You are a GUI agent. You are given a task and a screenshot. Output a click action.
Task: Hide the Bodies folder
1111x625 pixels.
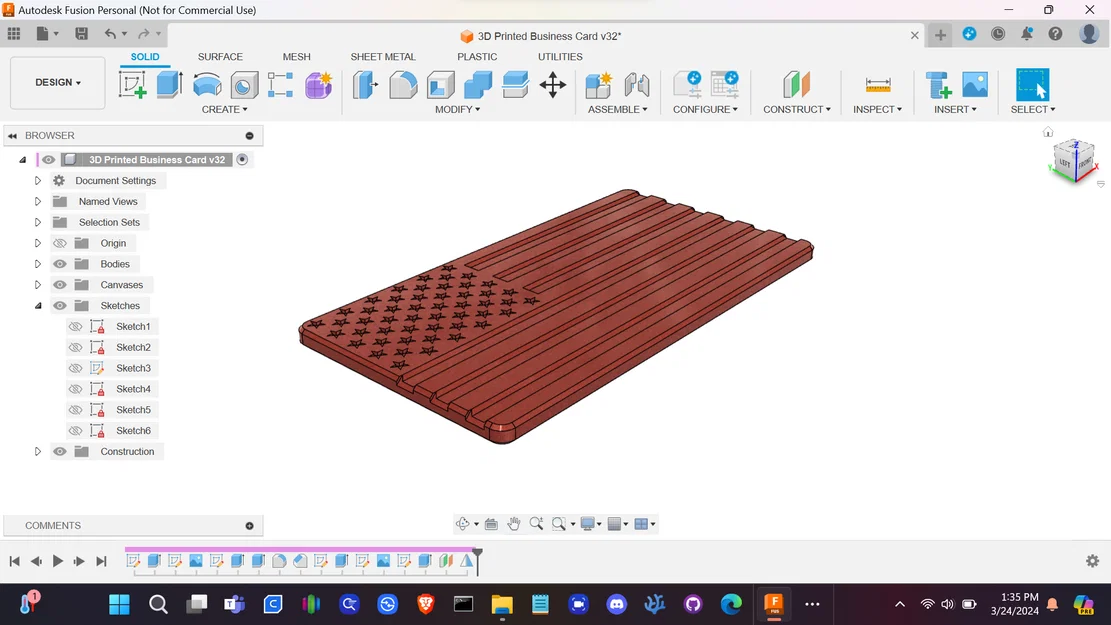60,264
